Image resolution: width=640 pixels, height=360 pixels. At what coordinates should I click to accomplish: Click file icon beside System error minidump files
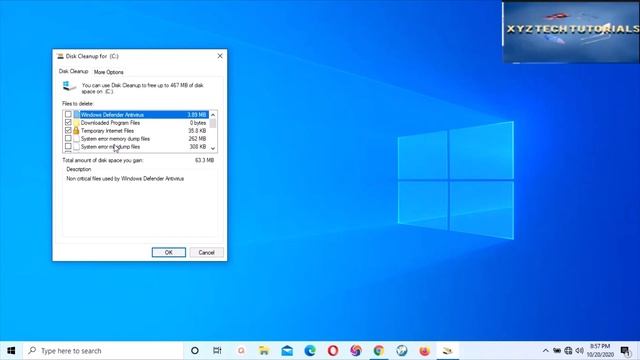tap(76, 147)
